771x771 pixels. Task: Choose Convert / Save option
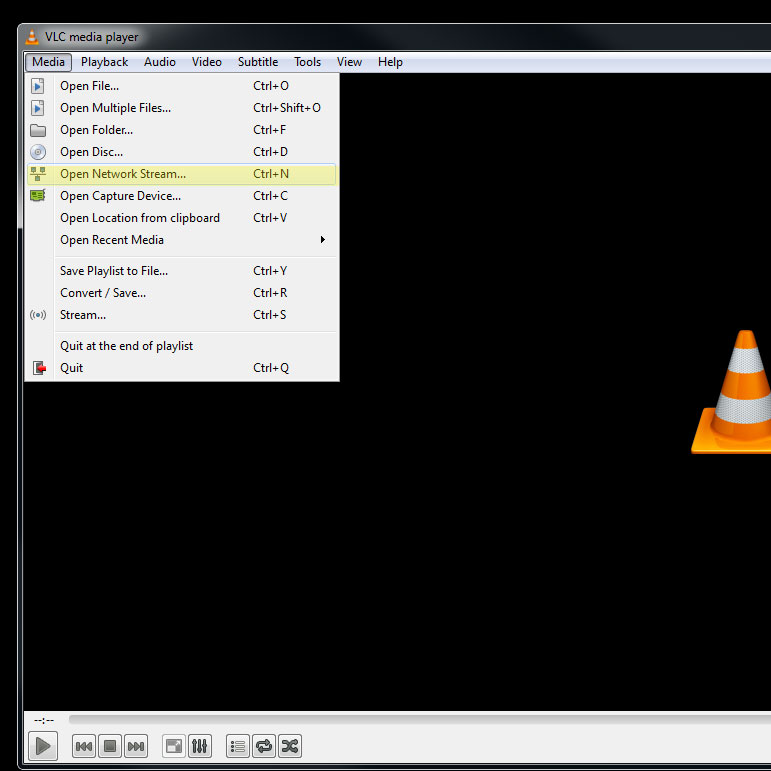(103, 293)
